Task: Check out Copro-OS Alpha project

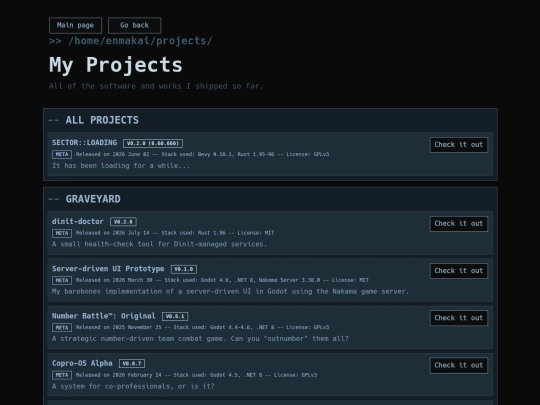Action: 459,365
